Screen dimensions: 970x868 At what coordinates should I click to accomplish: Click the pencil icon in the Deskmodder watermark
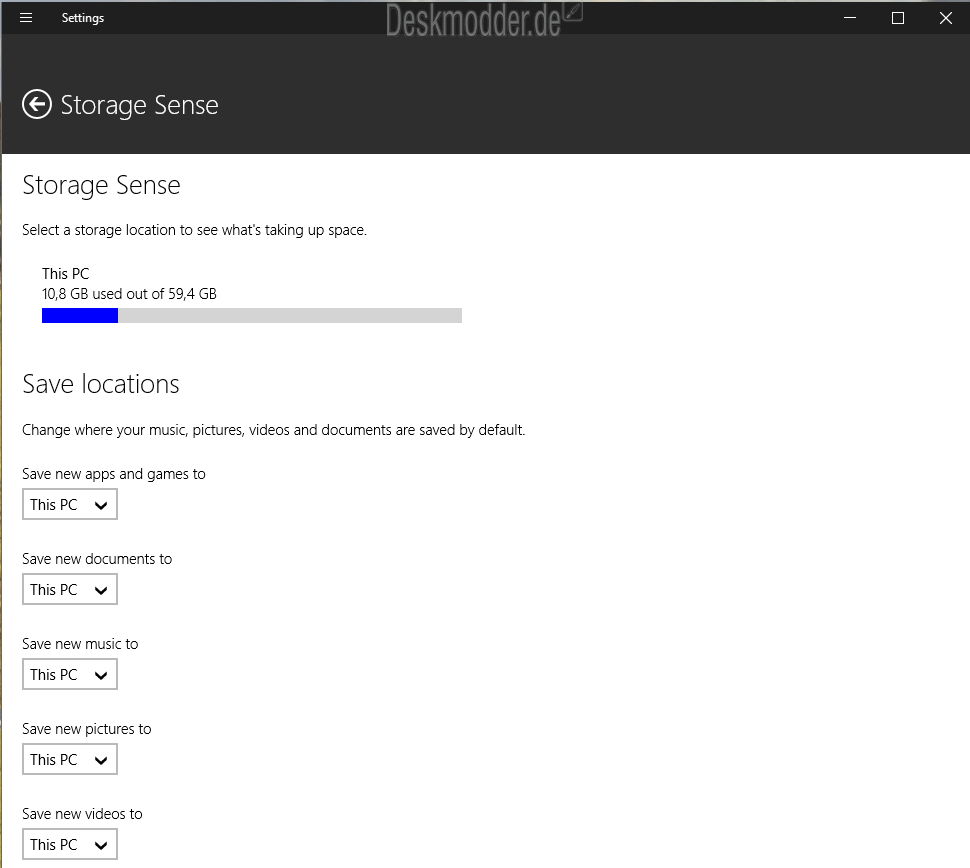[x=573, y=11]
